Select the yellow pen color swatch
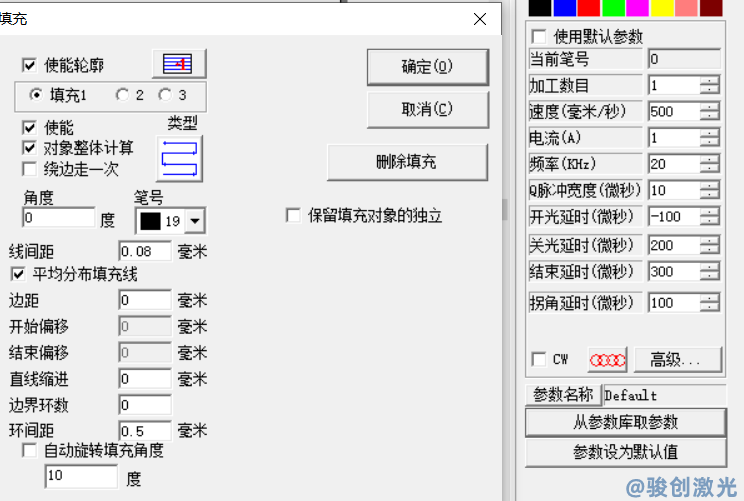The height and width of the screenshot is (501, 744). click(662, 8)
